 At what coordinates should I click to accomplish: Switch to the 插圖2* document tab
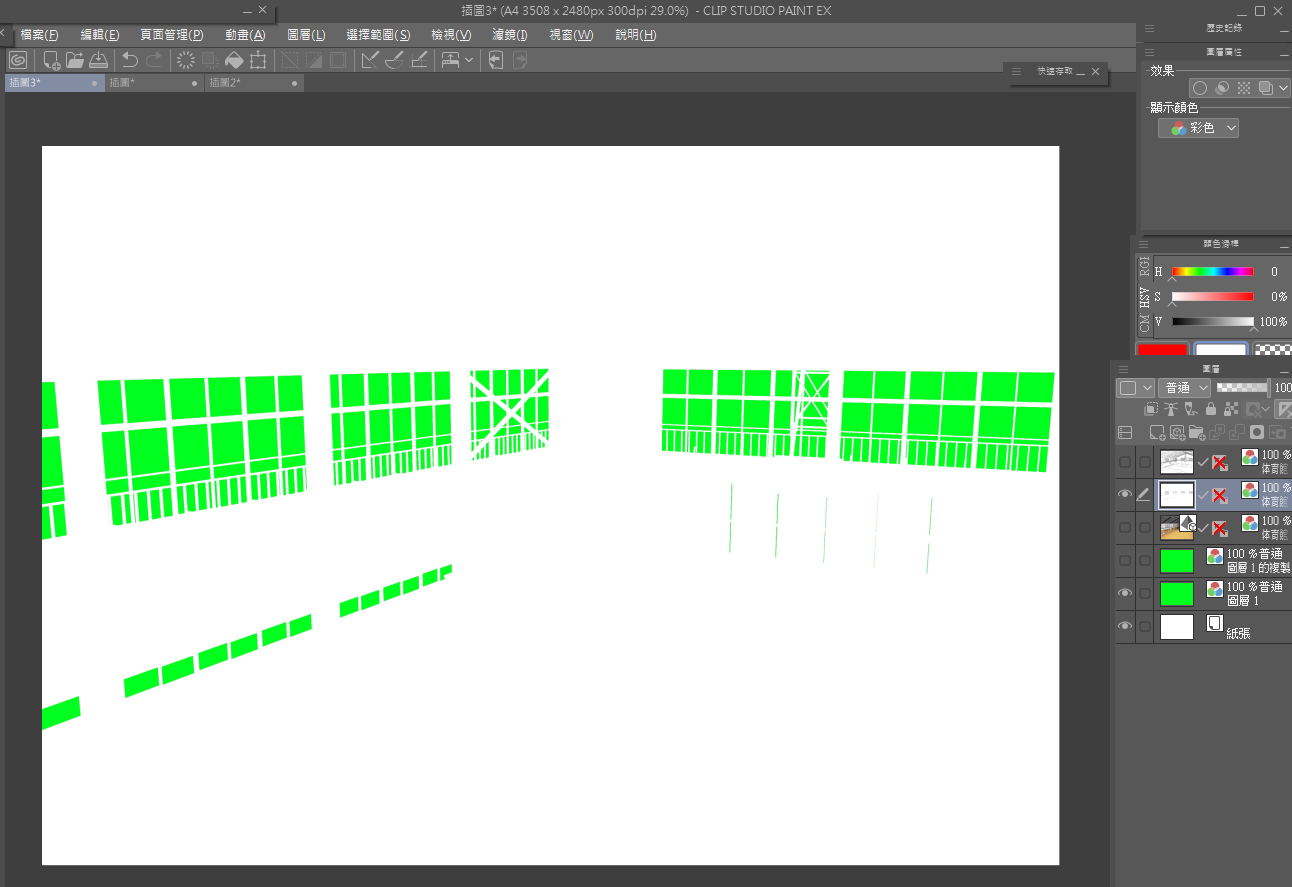point(254,83)
